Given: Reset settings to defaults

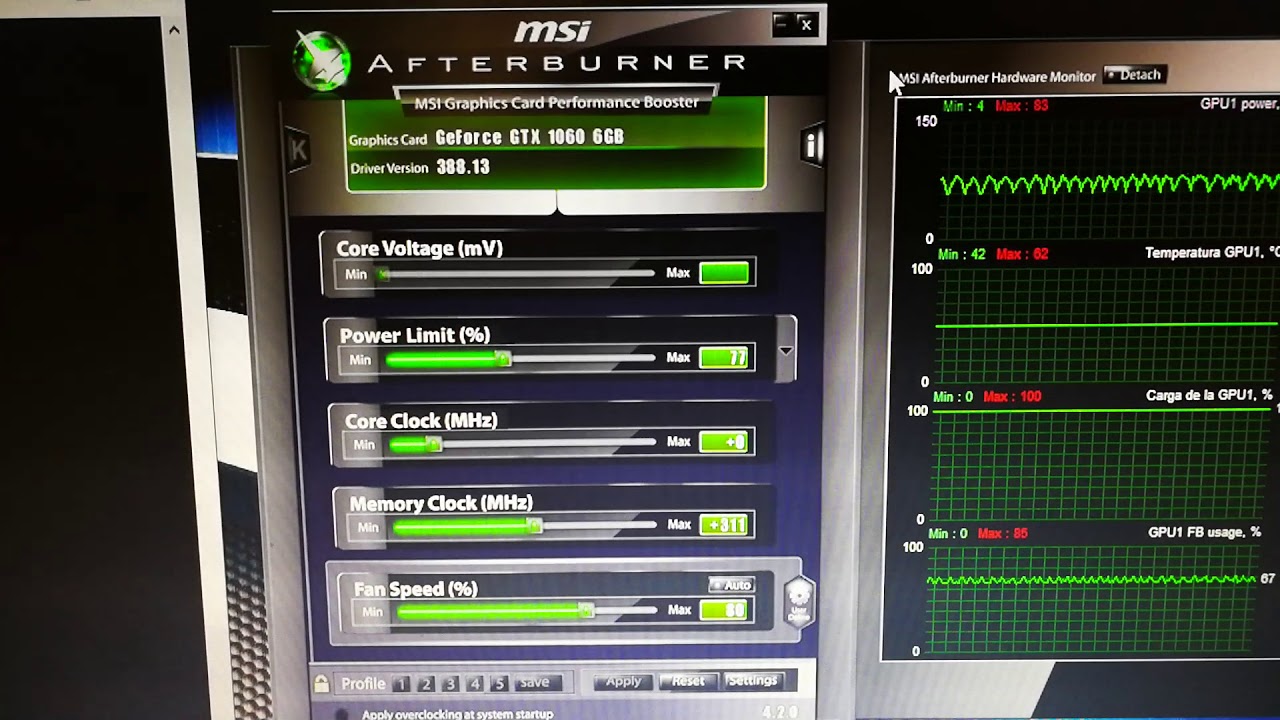Looking at the screenshot, I should click(688, 681).
